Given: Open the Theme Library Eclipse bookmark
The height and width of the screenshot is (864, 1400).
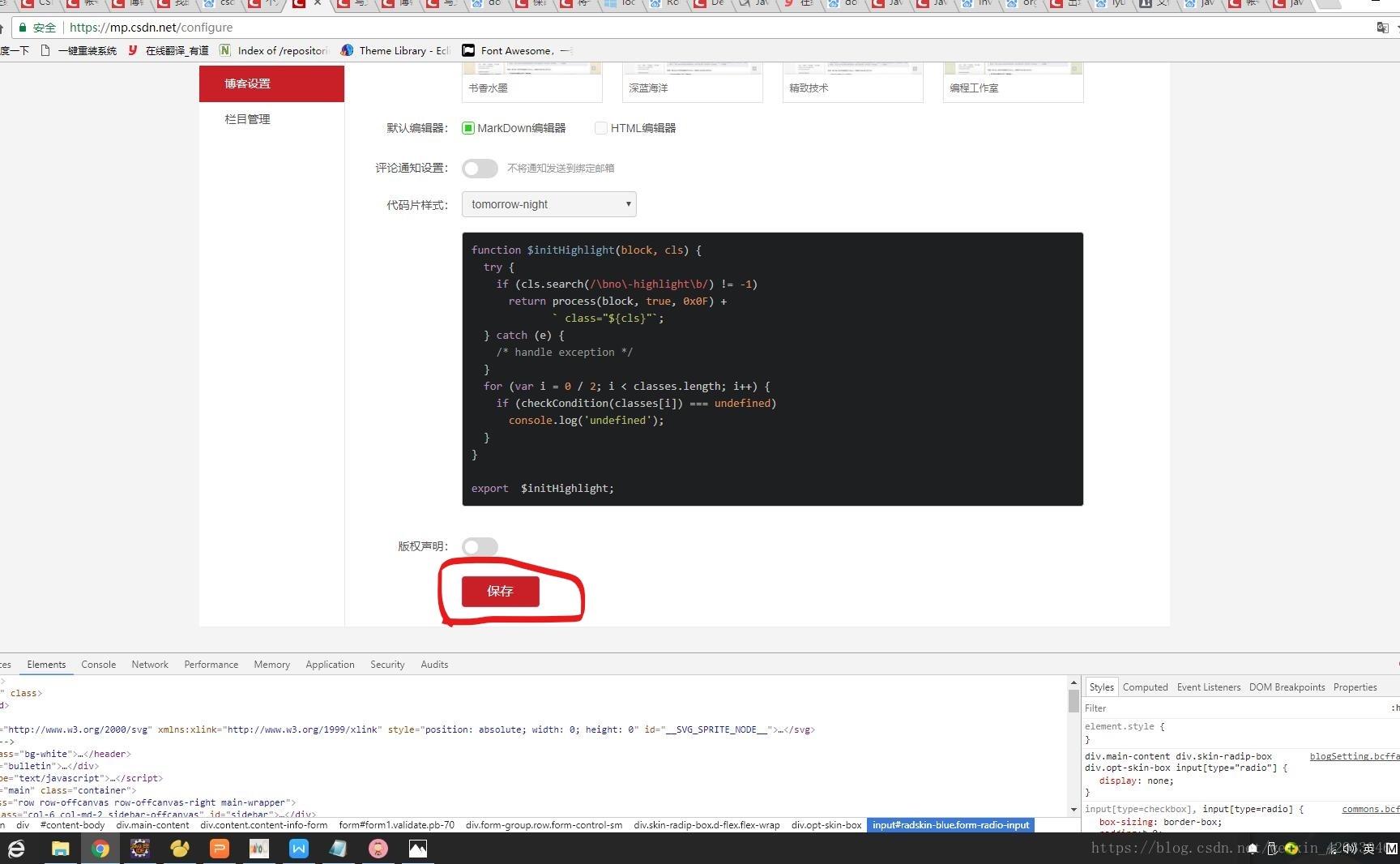Looking at the screenshot, I should [x=395, y=50].
